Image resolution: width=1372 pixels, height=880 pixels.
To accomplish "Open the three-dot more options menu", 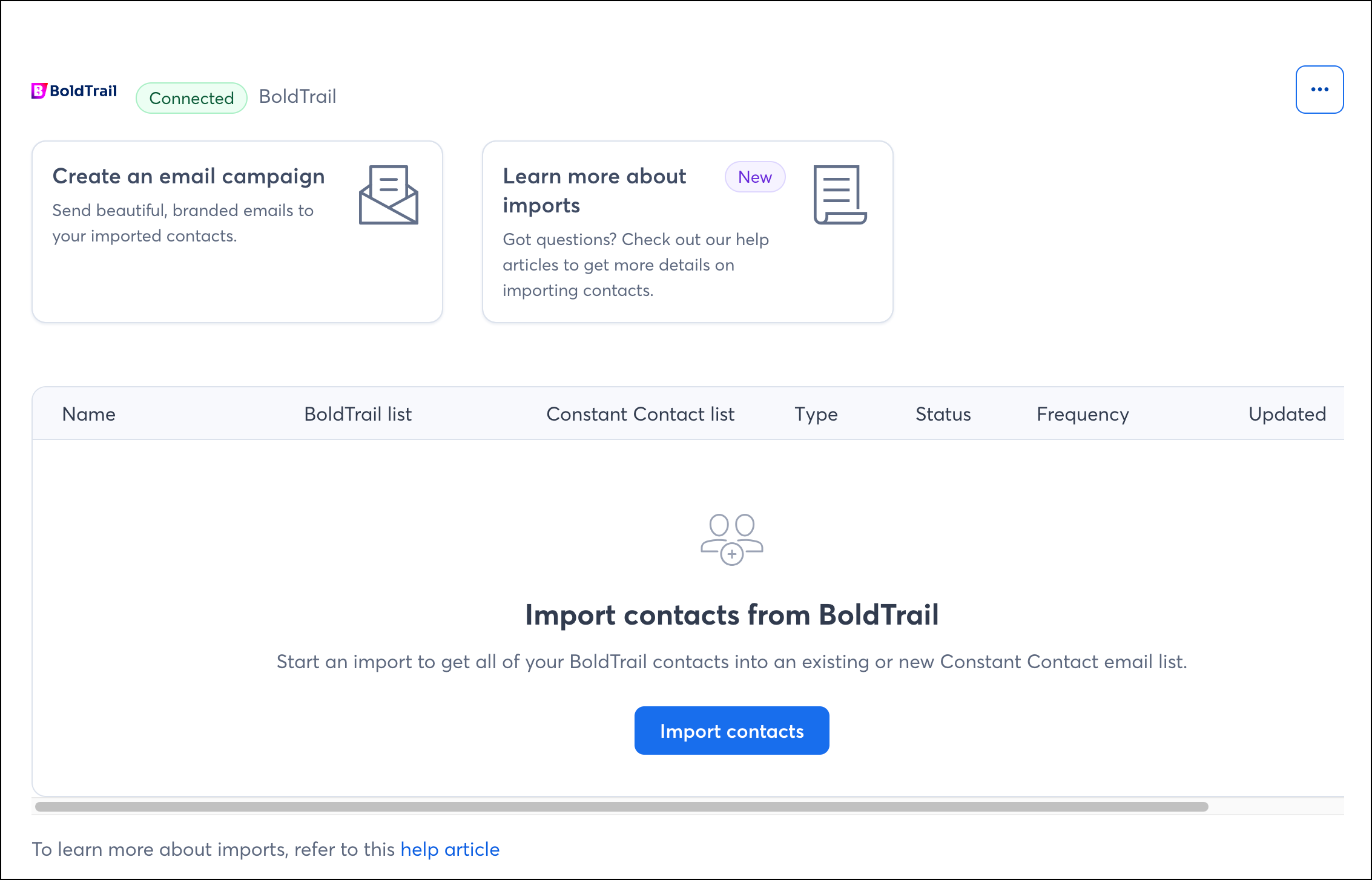I will 1320,89.
